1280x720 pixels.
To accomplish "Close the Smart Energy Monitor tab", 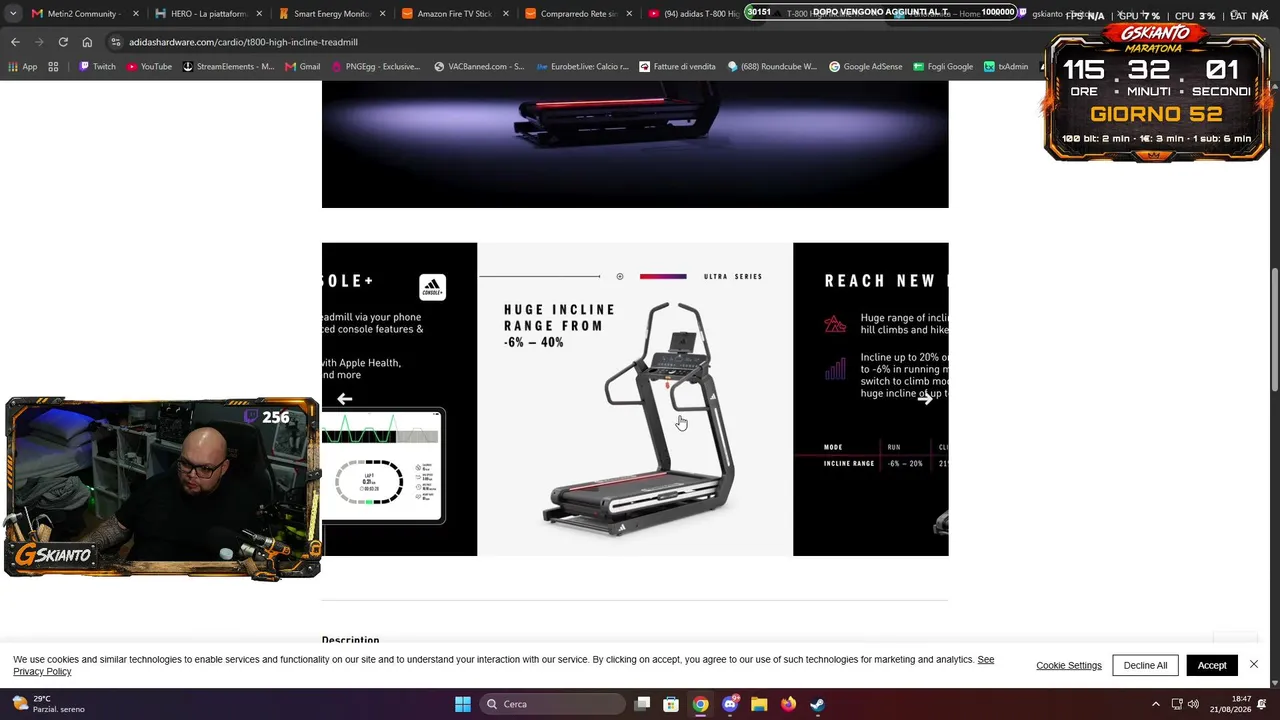I will [383, 14].
